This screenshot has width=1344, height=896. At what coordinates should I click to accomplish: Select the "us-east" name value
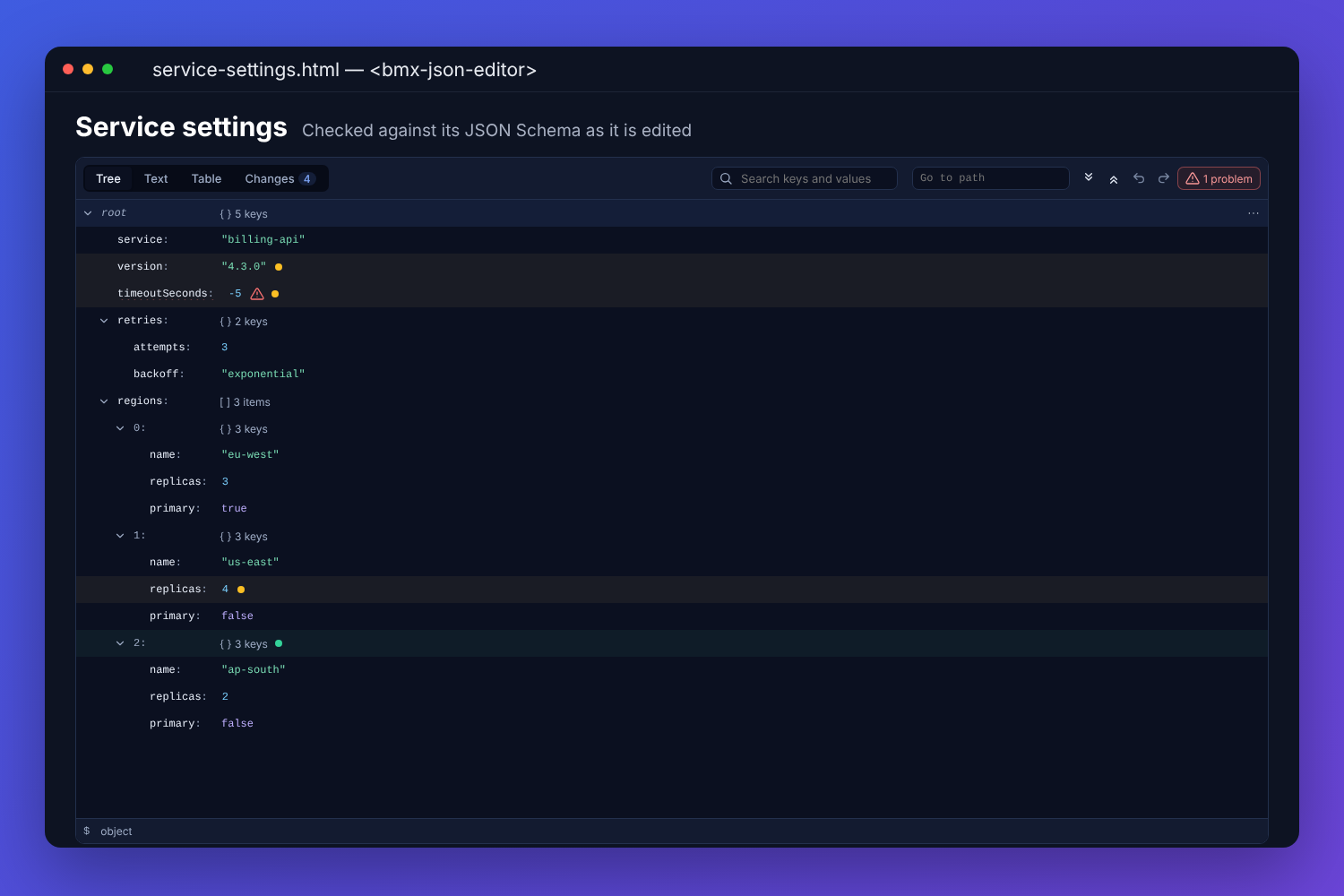pyautogui.click(x=250, y=563)
